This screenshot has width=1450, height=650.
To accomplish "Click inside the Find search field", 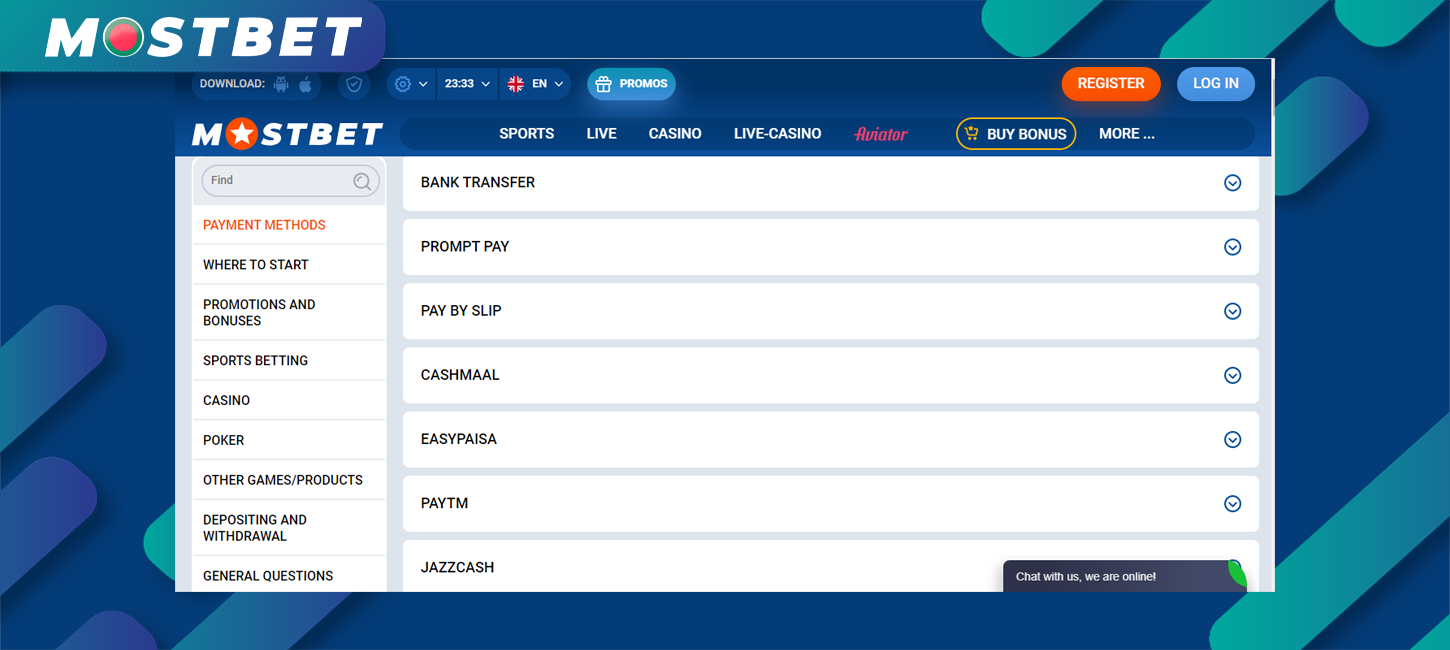I will [280, 181].
